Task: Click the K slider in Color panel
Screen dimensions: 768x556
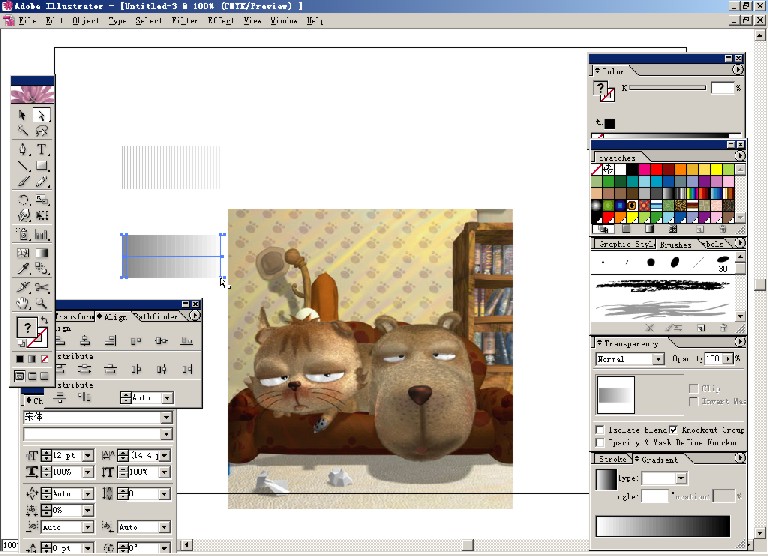Action: pos(668,88)
